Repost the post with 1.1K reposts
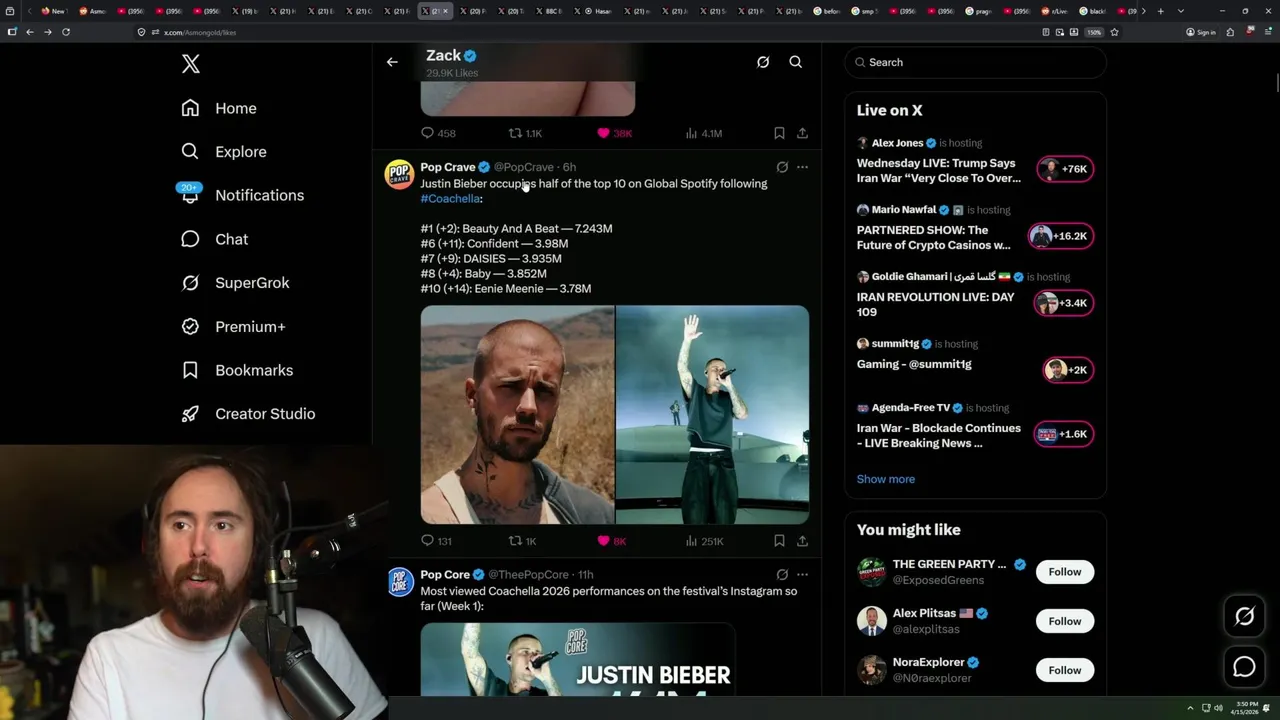This screenshot has height=720, width=1280. click(525, 133)
